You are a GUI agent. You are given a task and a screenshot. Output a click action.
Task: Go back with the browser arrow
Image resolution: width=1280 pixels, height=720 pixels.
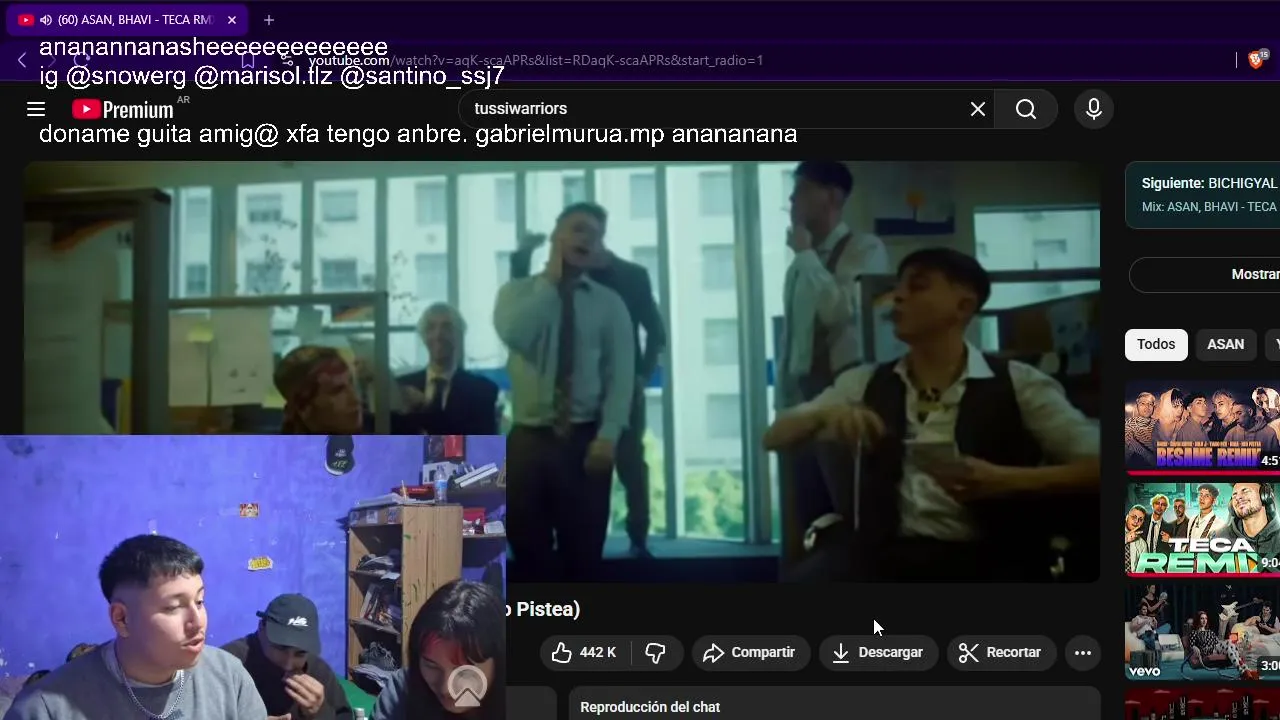[x=22, y=60]
